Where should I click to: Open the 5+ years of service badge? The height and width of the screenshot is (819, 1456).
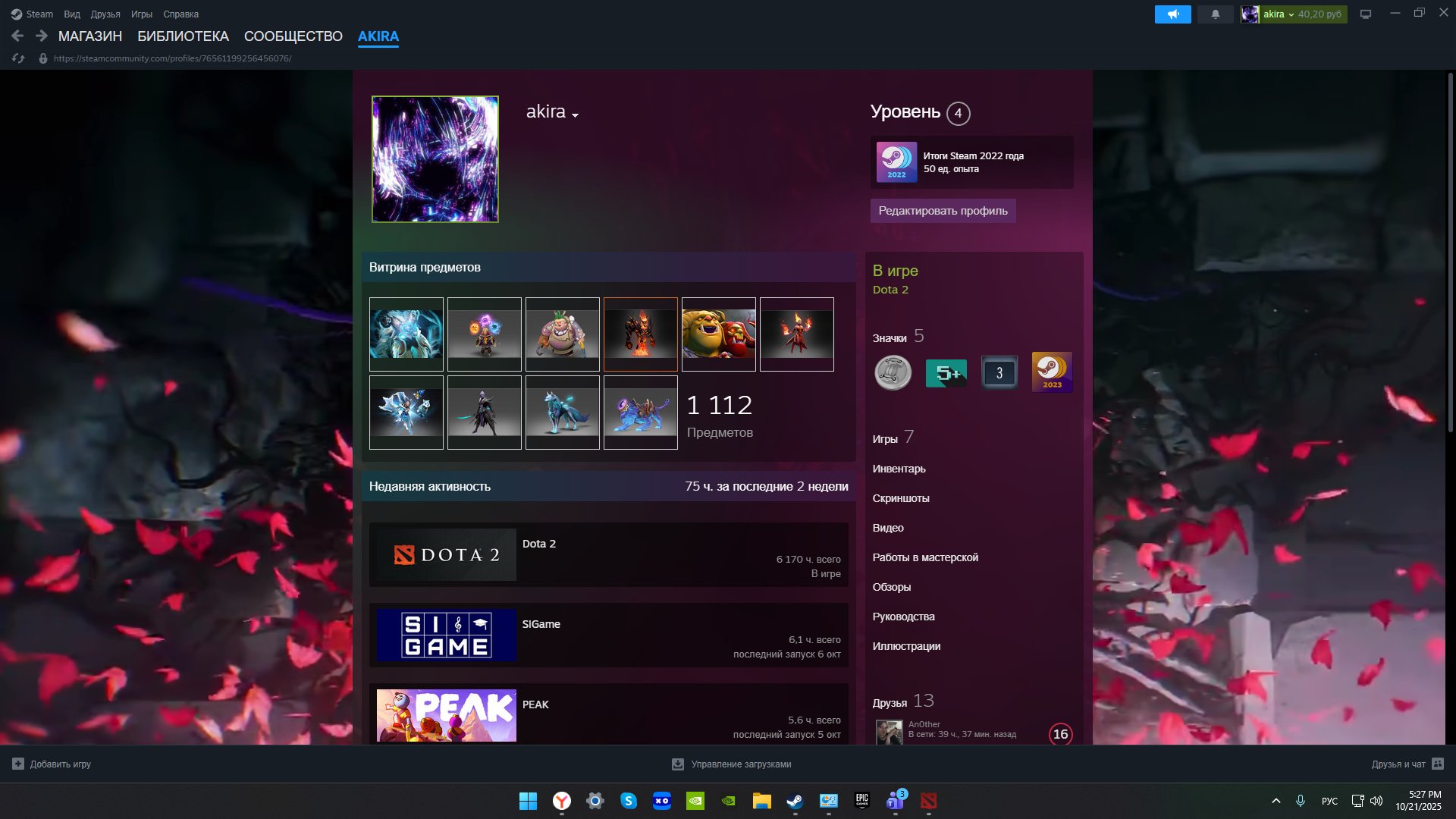tap(946, 373)
